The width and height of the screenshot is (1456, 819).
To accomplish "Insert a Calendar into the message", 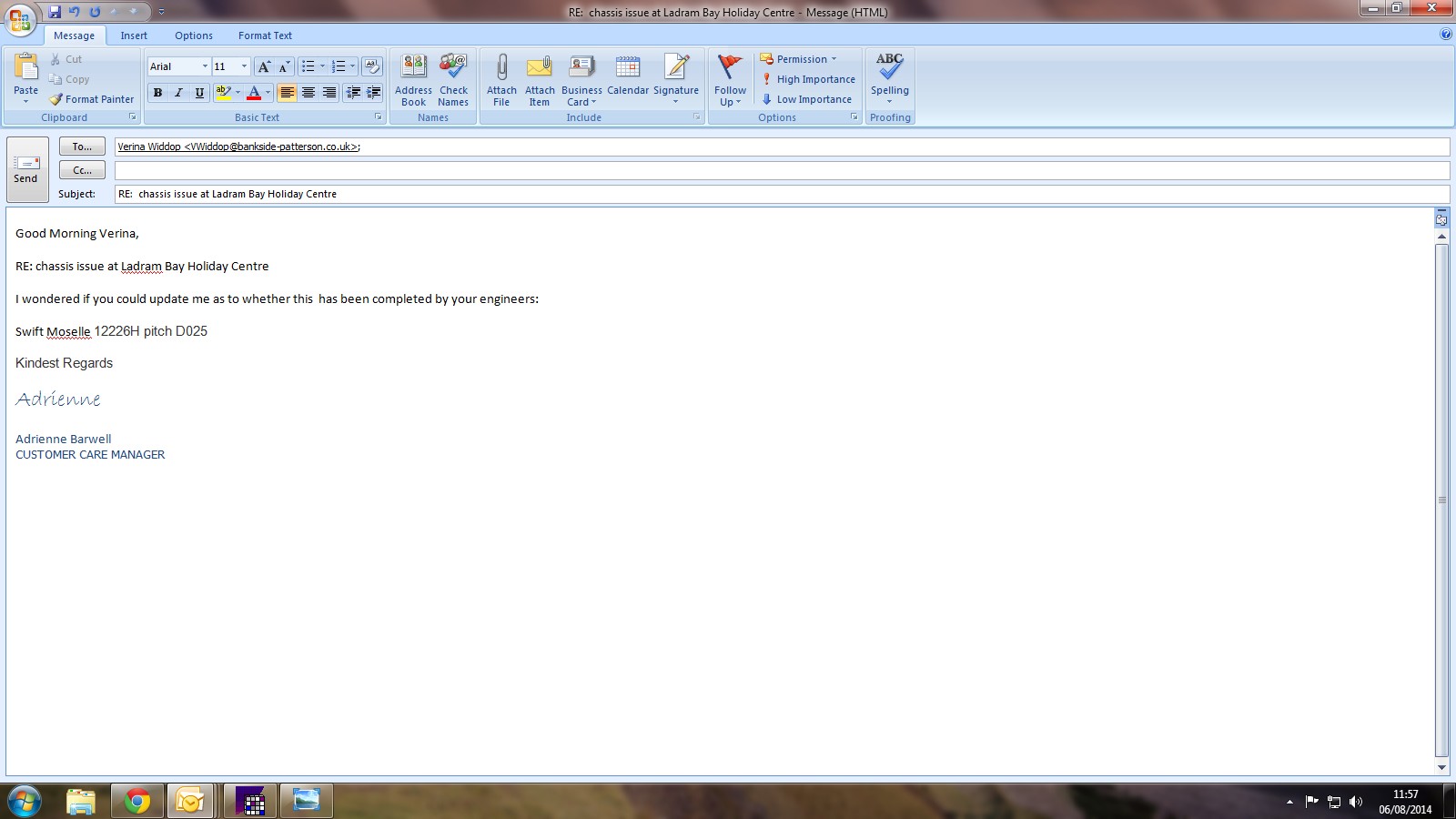I will click(x=628, y=75).
